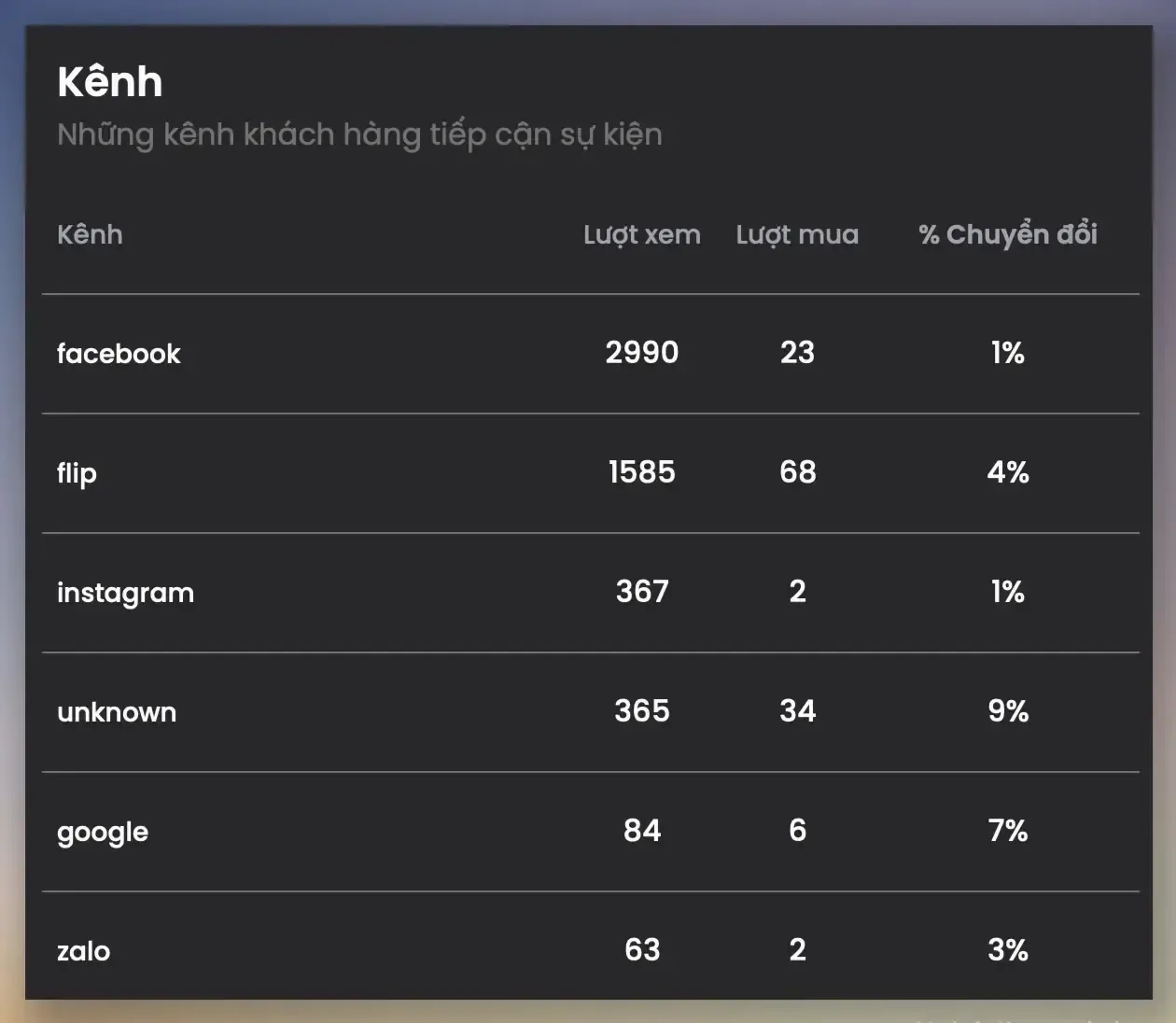Select the instagram channel name
This screenshot has width=1176, height=1023.
[125, 593]
